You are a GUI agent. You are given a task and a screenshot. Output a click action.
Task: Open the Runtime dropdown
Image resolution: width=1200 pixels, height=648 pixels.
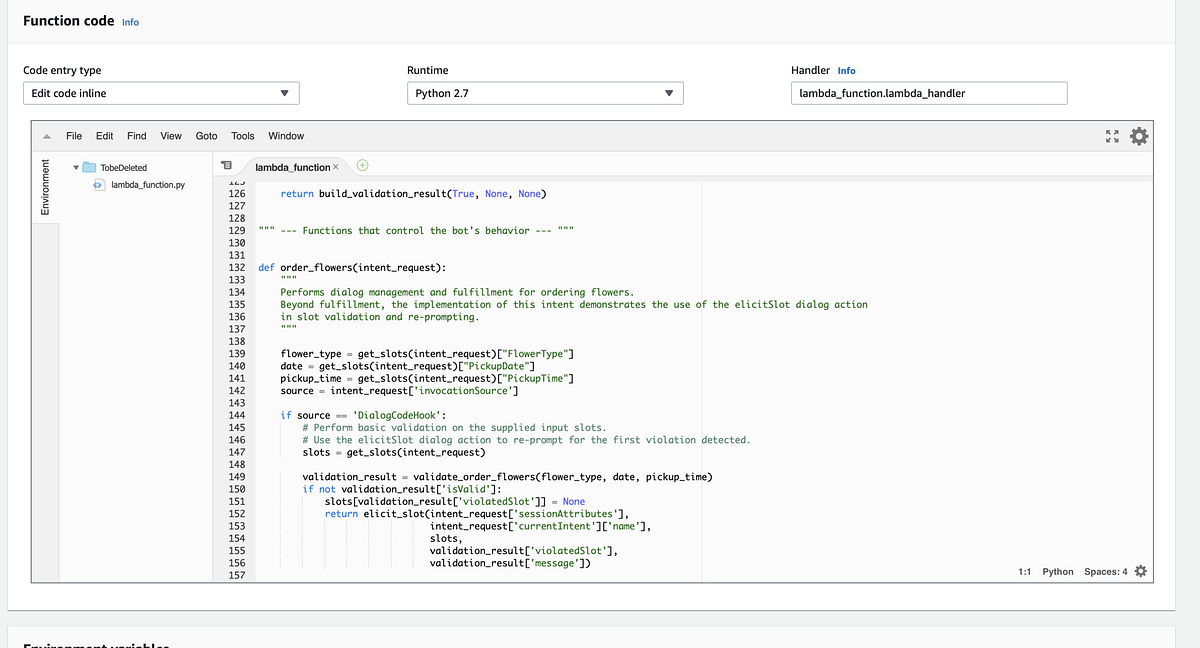tap(544, 92)
